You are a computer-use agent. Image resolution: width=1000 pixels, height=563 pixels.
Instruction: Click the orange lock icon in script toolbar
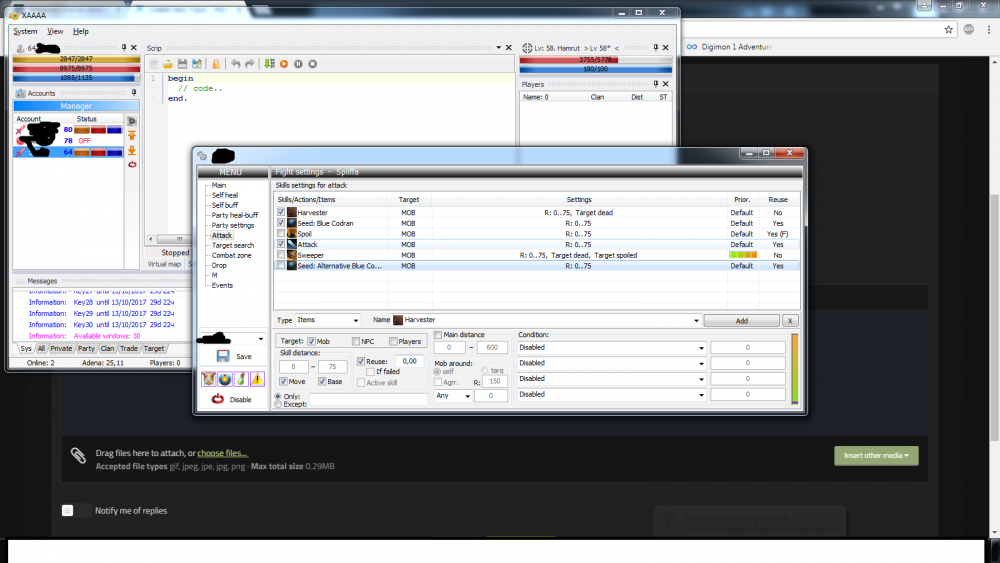point(216,64)
